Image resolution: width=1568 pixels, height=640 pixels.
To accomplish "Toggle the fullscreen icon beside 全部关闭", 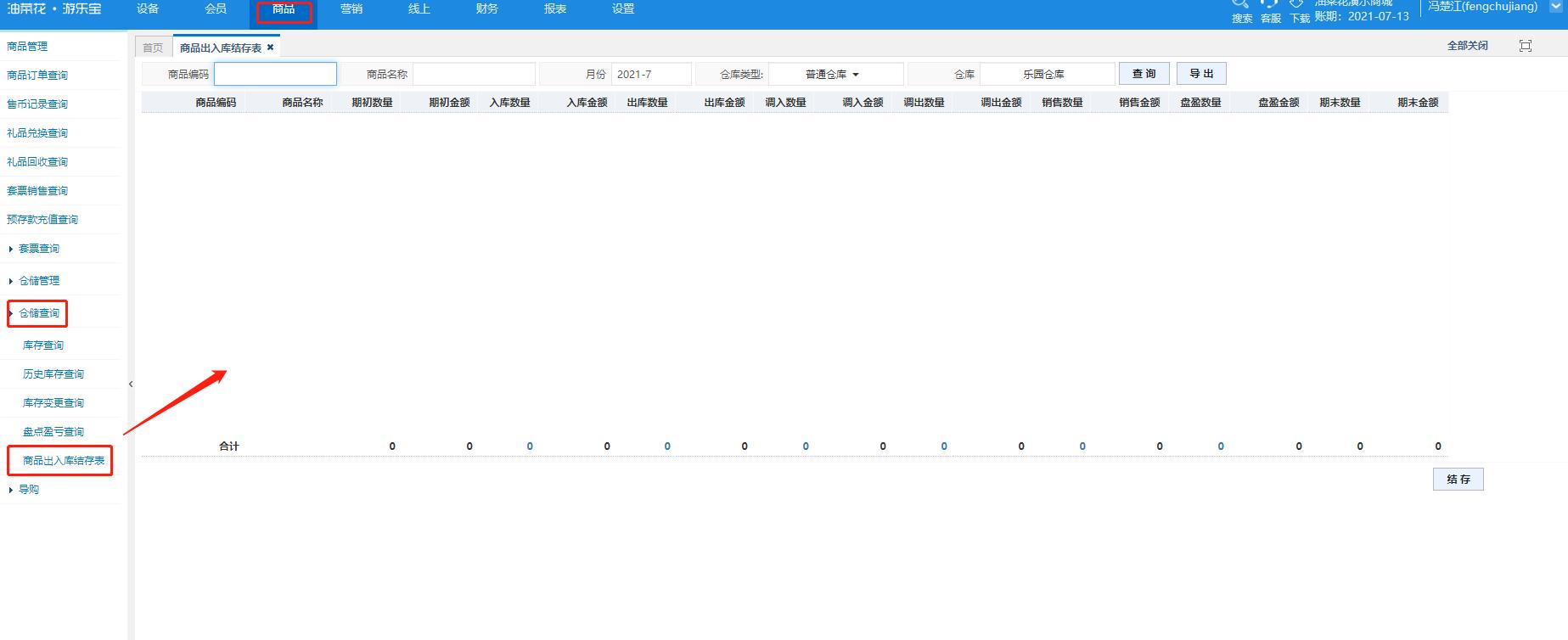I will (1525, 46).
